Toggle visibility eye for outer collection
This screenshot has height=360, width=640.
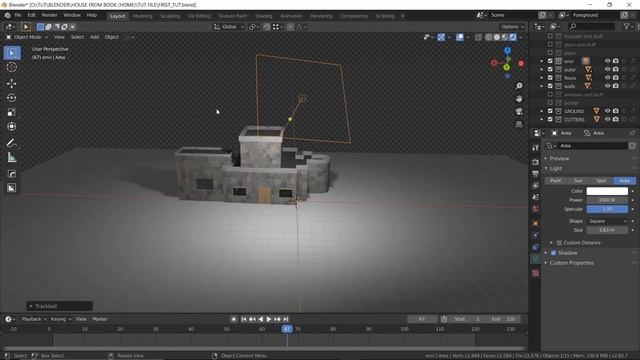click(607, 69)
